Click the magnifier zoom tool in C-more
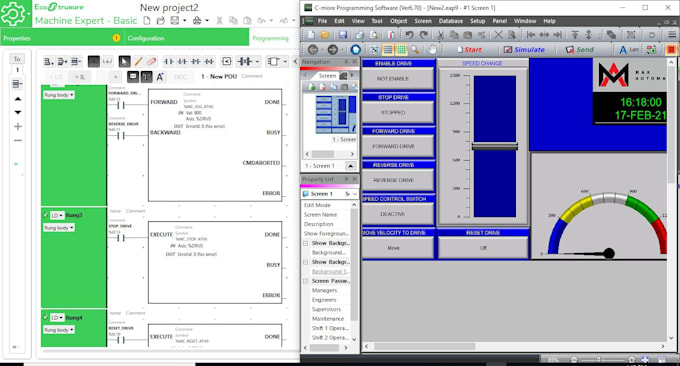The height and width of the screenshot is (366, 680). coord(415,49)
